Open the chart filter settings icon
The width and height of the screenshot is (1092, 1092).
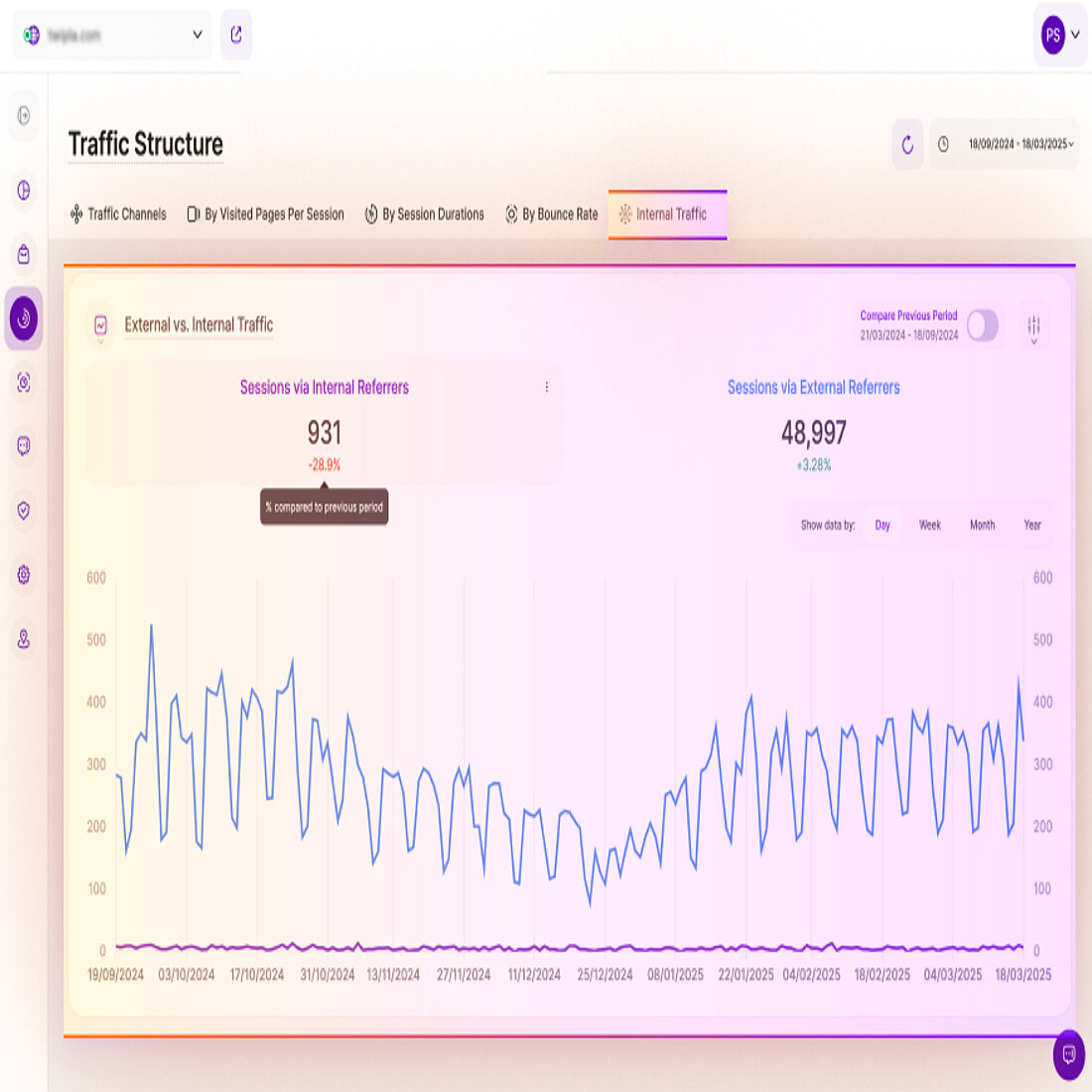coord(1034,322)
